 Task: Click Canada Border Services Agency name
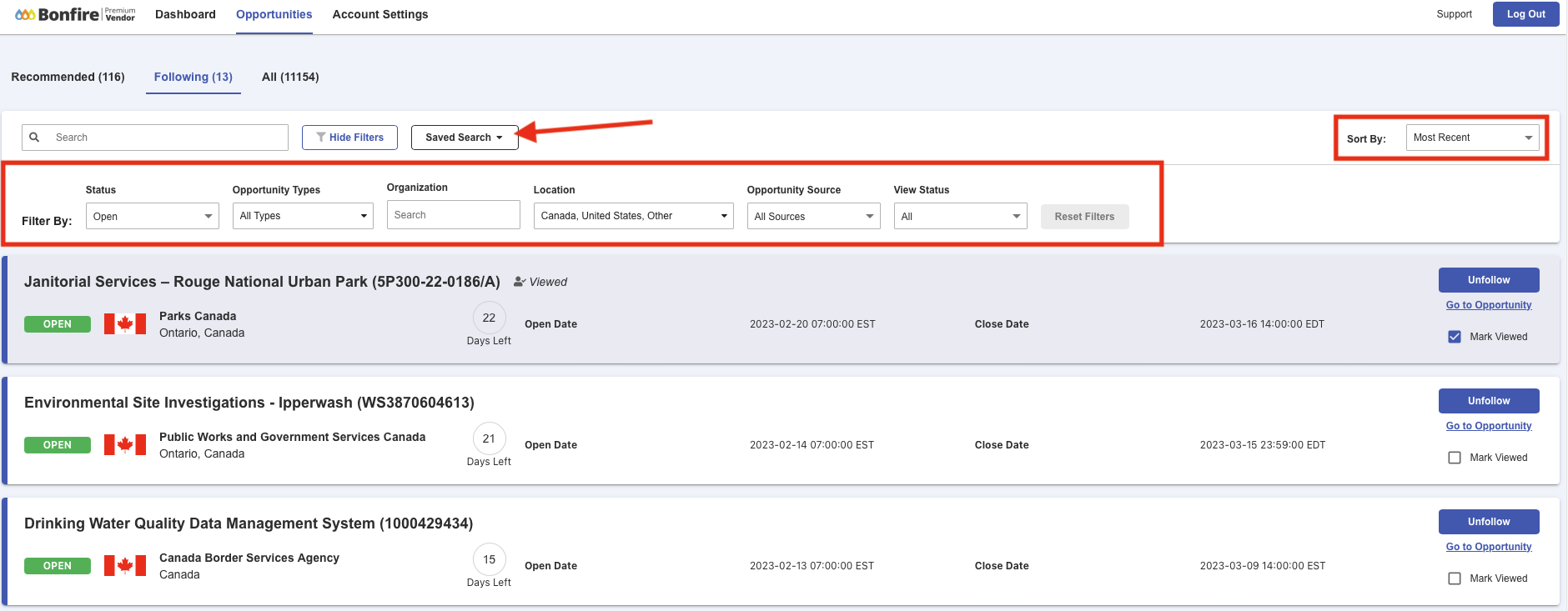tap(249, 558)
